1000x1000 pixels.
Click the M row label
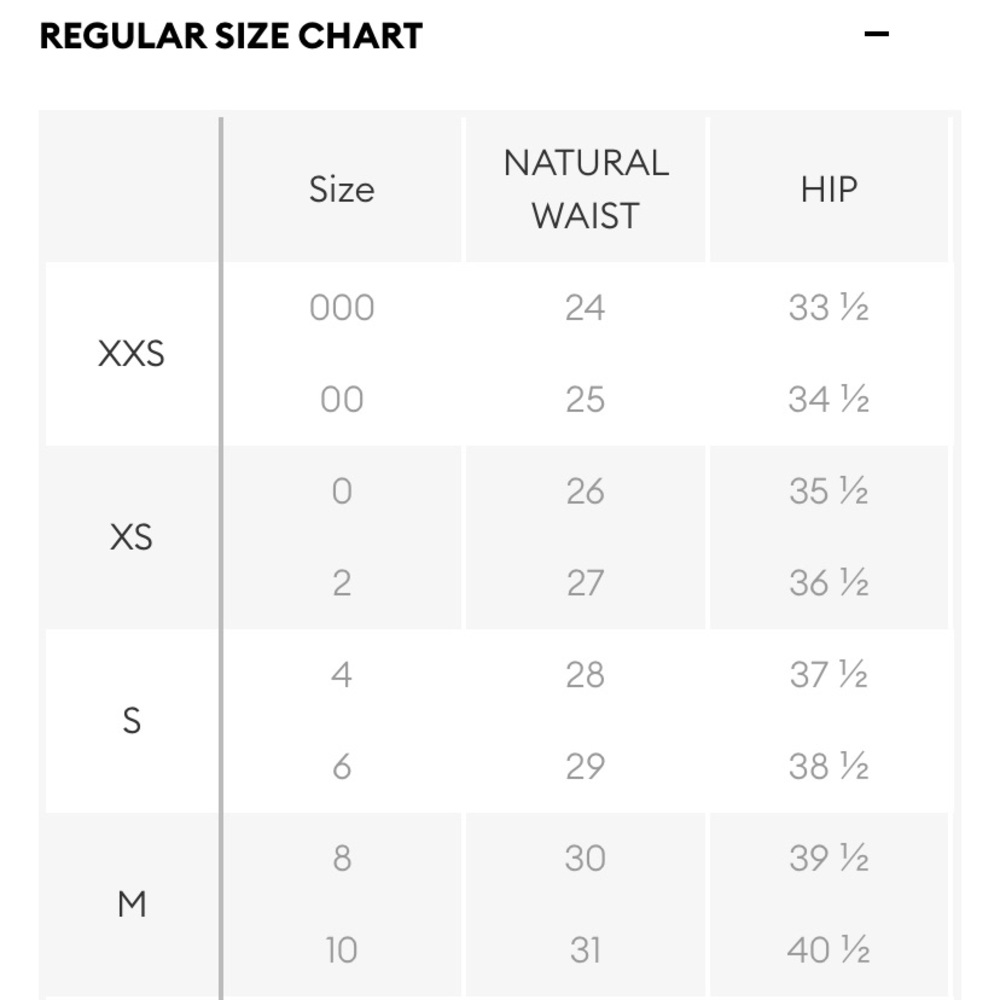click(x=131, y=904)
